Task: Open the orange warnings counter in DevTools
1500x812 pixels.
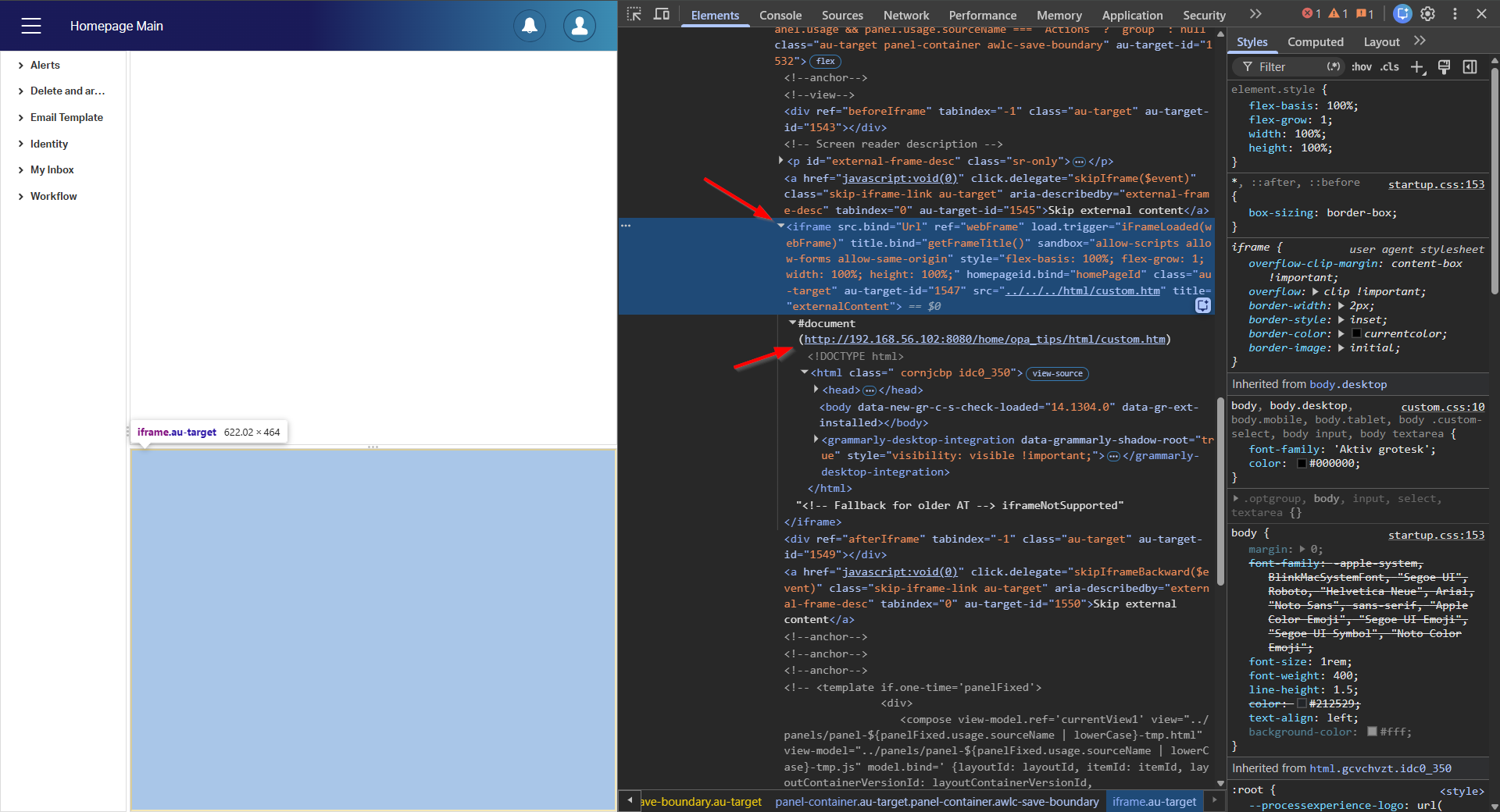Action: click(1338, 14)
